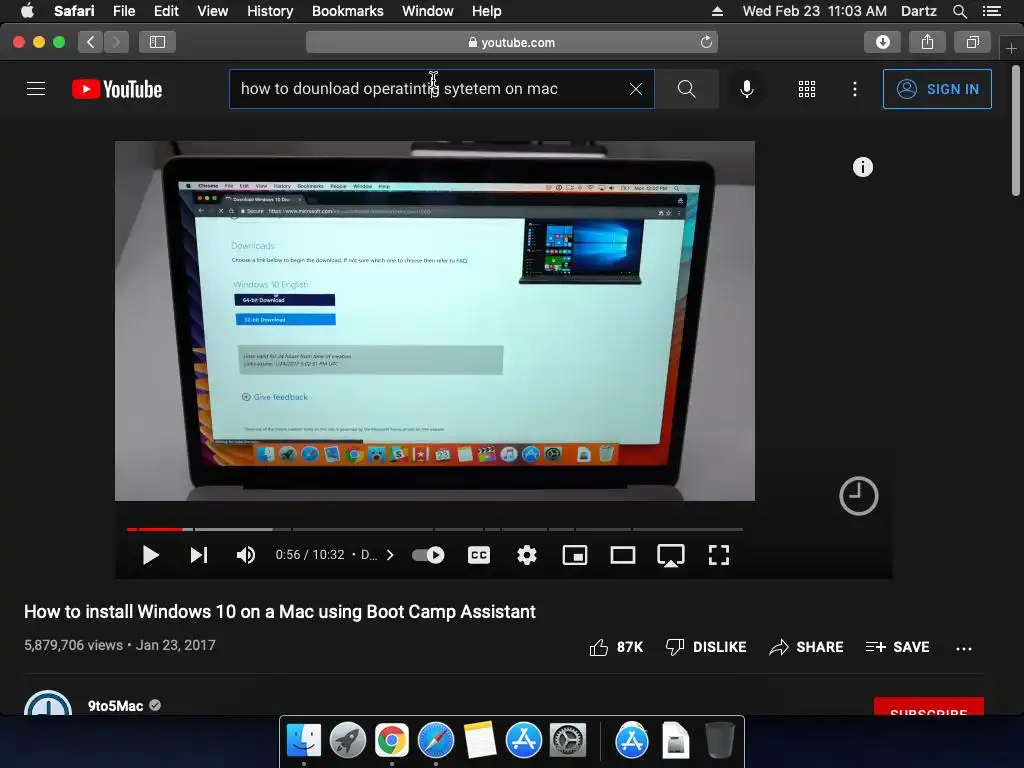Like the video (87K)
This screenshot has width=1024, height=768.
[x=616, y=647]
